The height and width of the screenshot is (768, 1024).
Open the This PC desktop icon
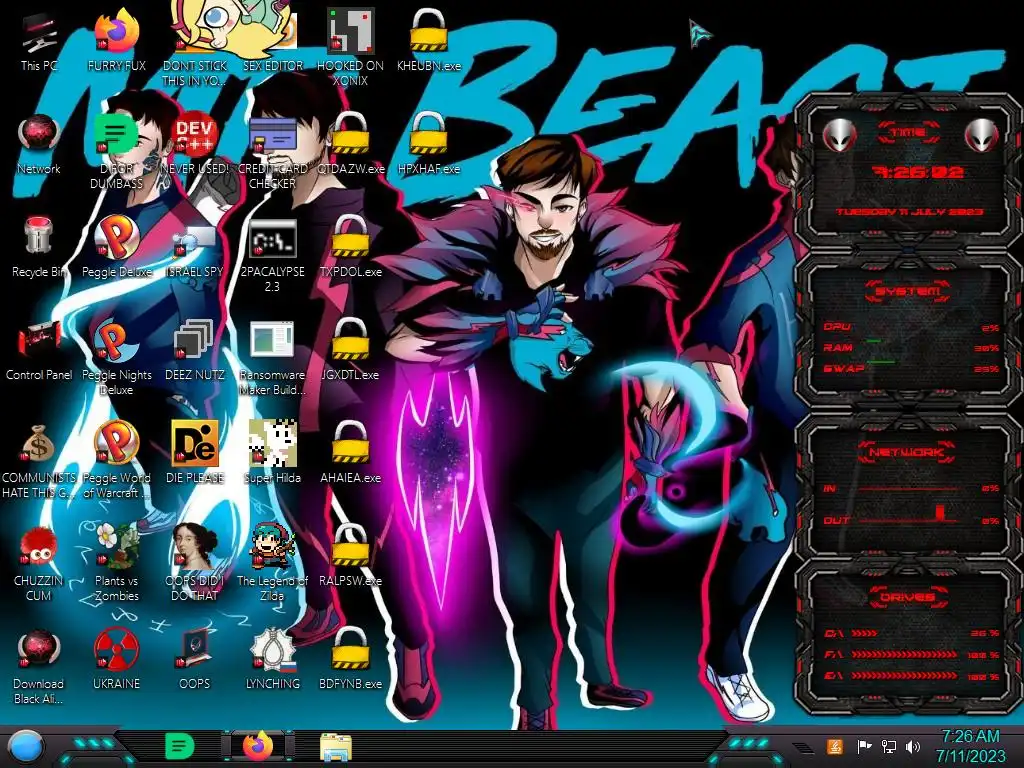click(x=39, y=42)
